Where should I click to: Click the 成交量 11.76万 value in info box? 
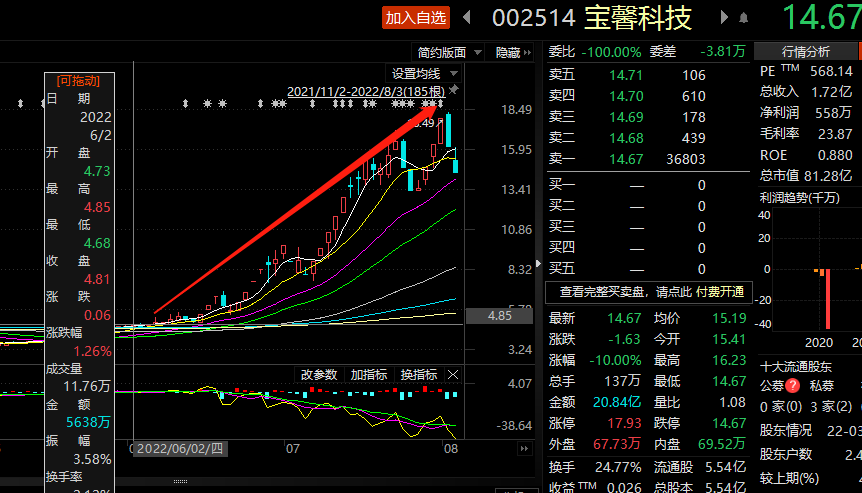(x=86, y=386)
